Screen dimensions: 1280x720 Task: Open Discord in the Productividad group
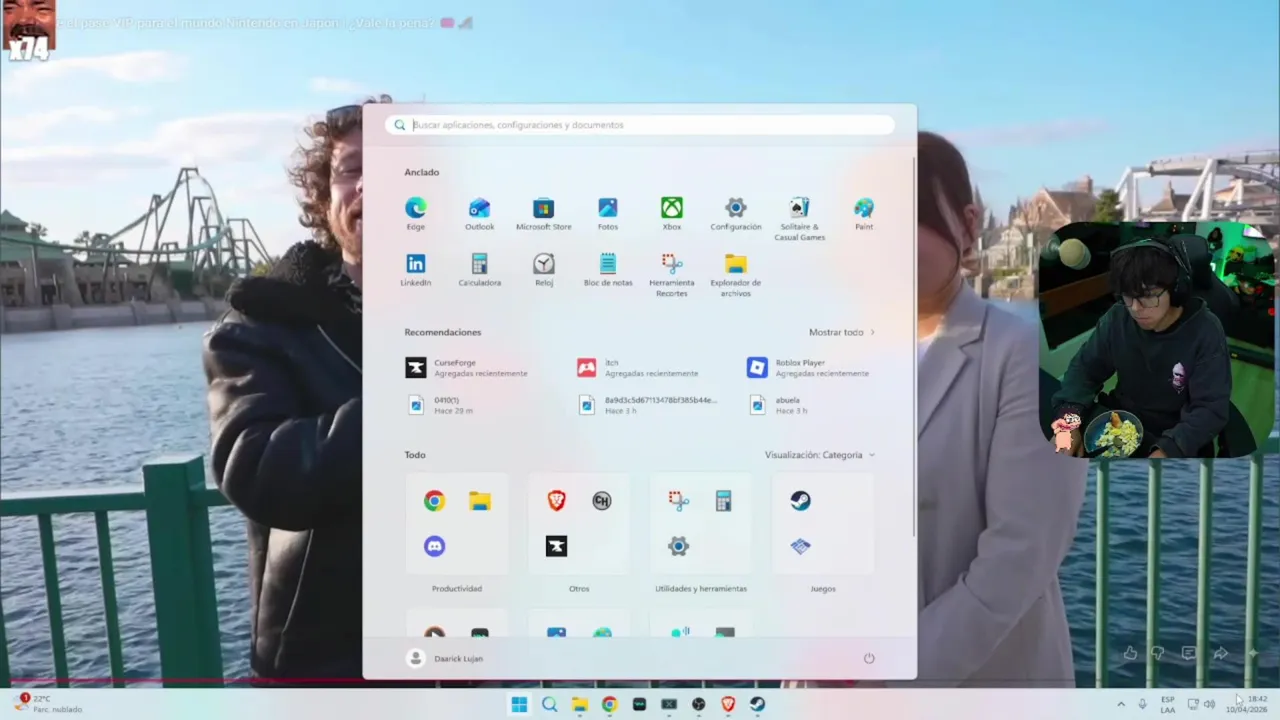tap(434, 546)
